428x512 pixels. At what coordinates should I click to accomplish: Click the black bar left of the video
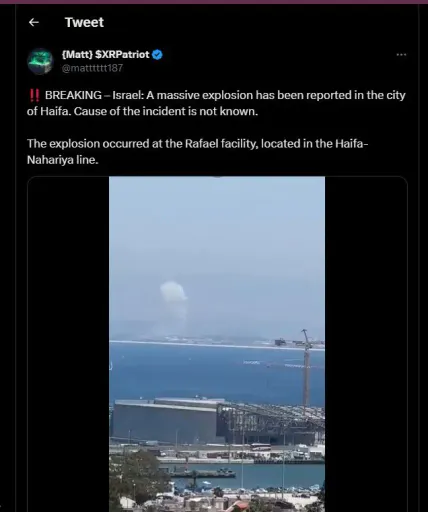click(68, 344)
